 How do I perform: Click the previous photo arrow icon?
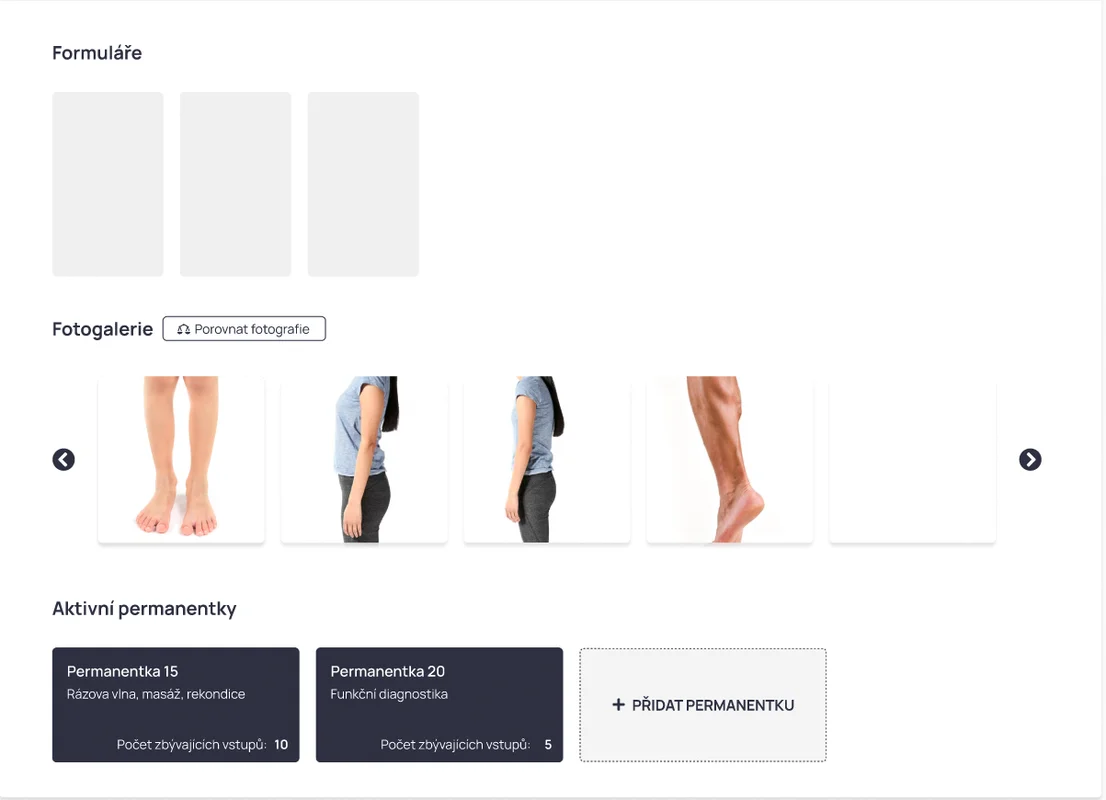click(x=63, y=459)
